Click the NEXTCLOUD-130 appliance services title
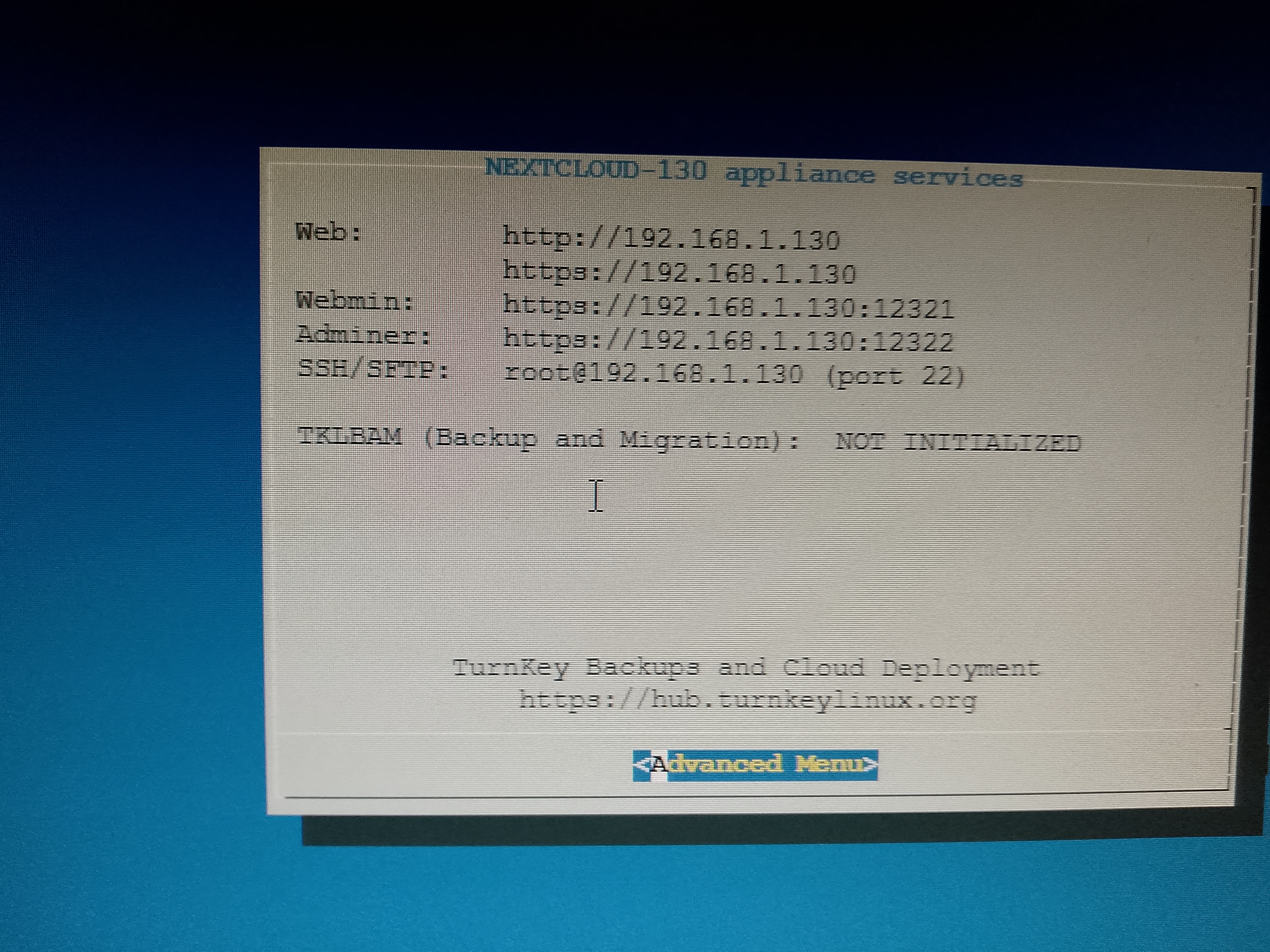1270x952 pixels. pyautogui.click(x=753, y=173)
